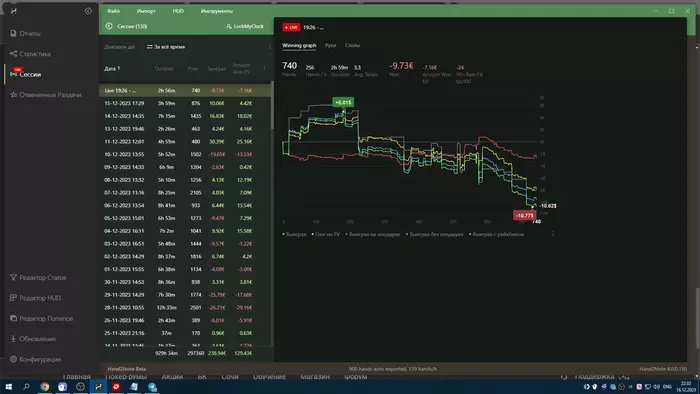Screen dimensions: 700x394
Task: Click the +5.01$ peak marker on graph
Action: (343, 103)
